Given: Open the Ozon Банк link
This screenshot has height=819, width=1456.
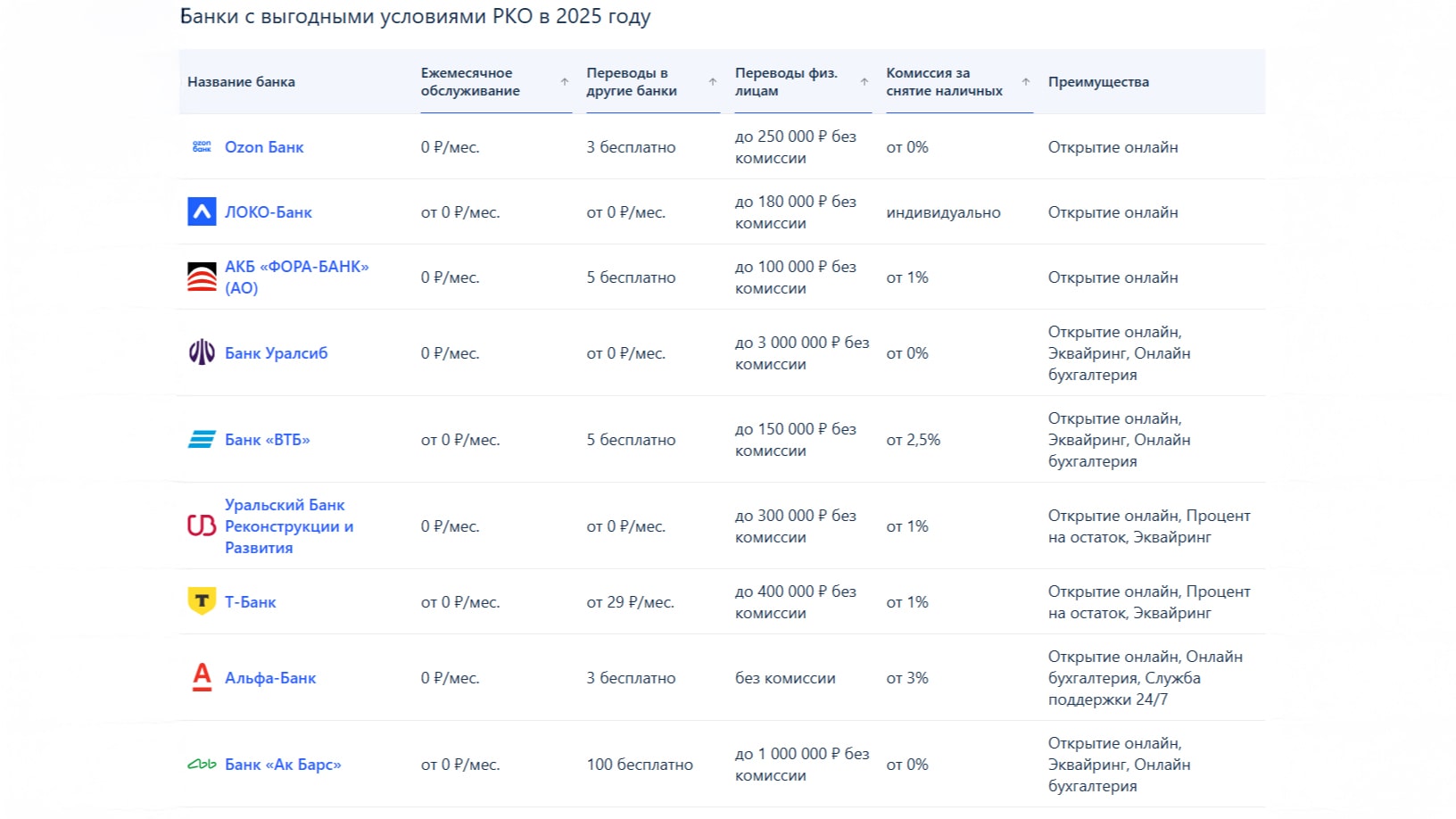Looking at the screenshot, I should pyautogui.click(x=264, y=147).
